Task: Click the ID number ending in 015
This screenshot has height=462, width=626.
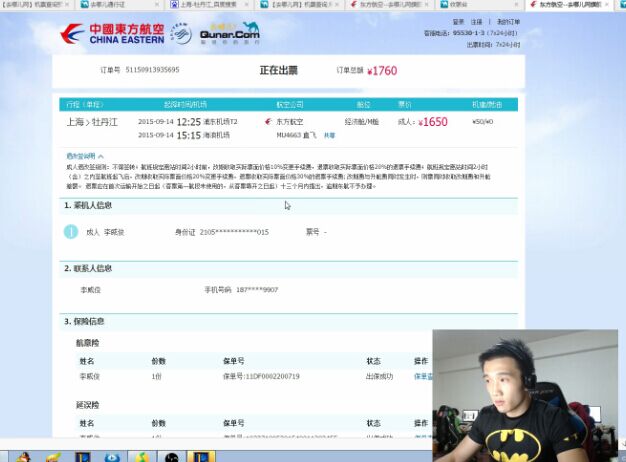Action: click(x=234, y=232)
